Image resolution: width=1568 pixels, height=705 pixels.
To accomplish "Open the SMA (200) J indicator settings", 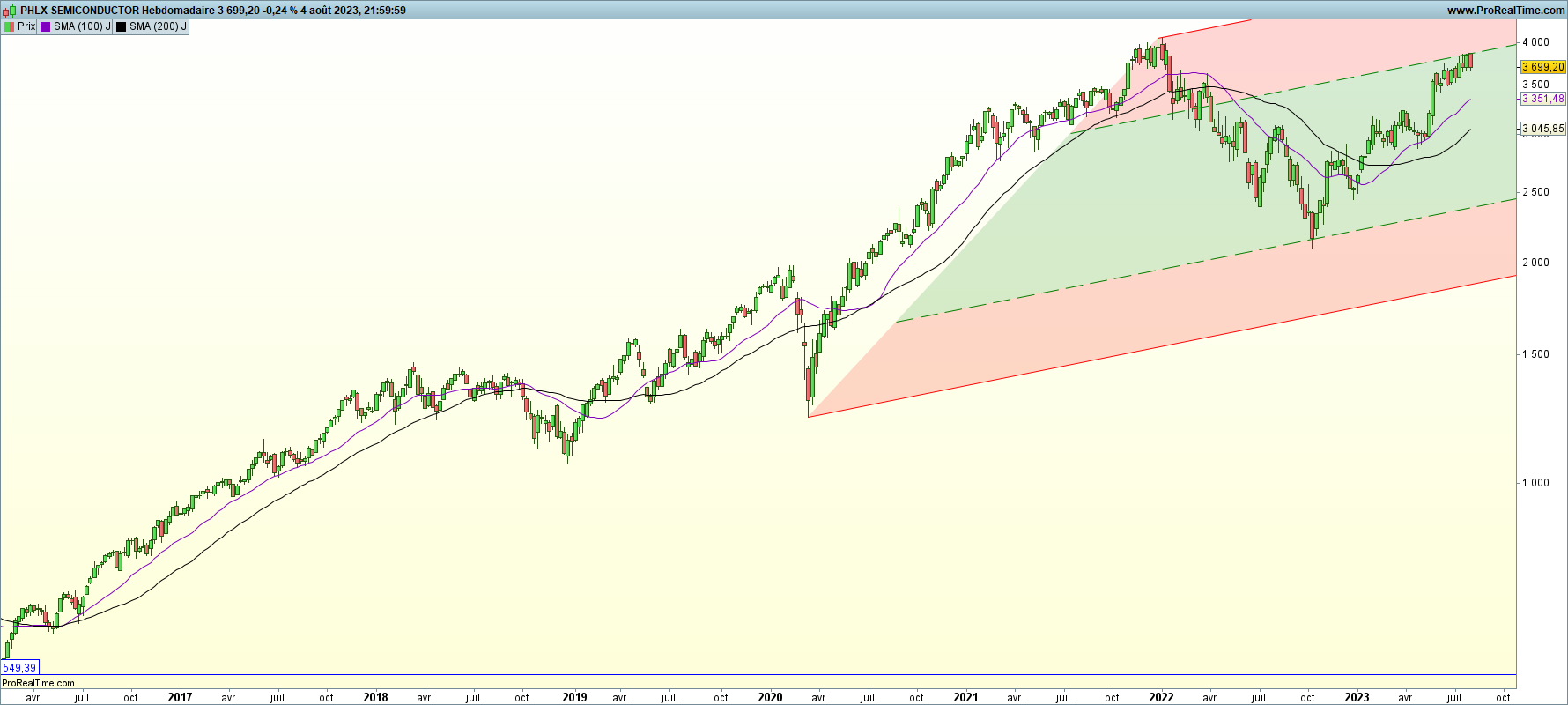I will 152,26.
